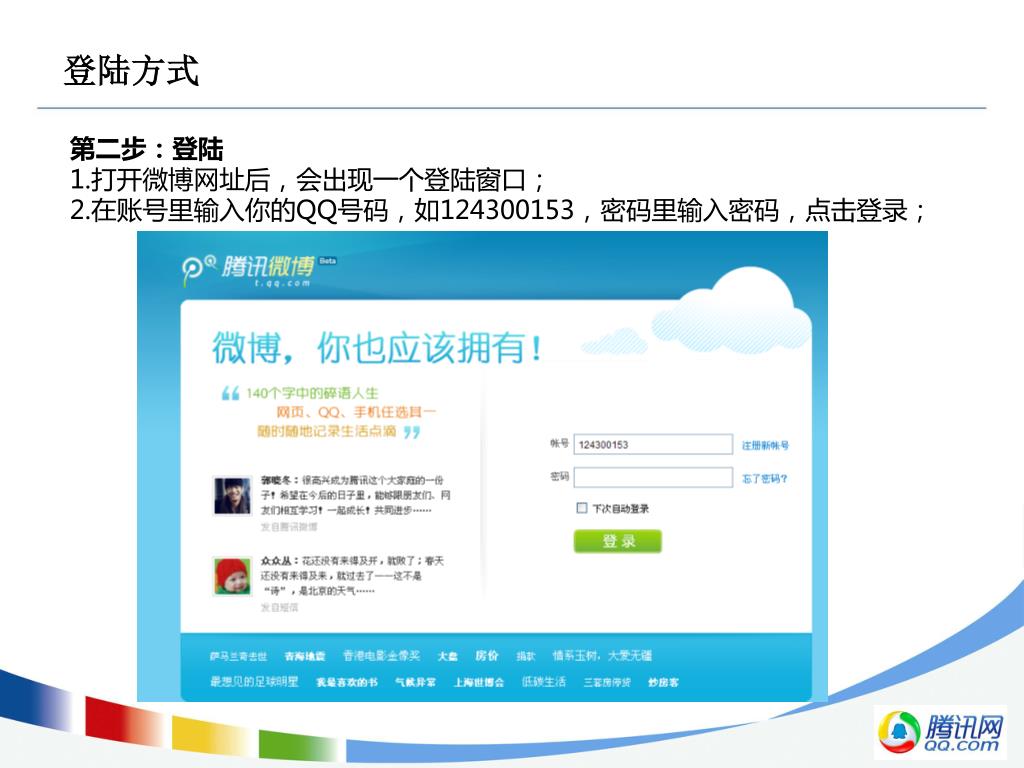Click the line 随时随地记录生活点滴

pos(327,431)
